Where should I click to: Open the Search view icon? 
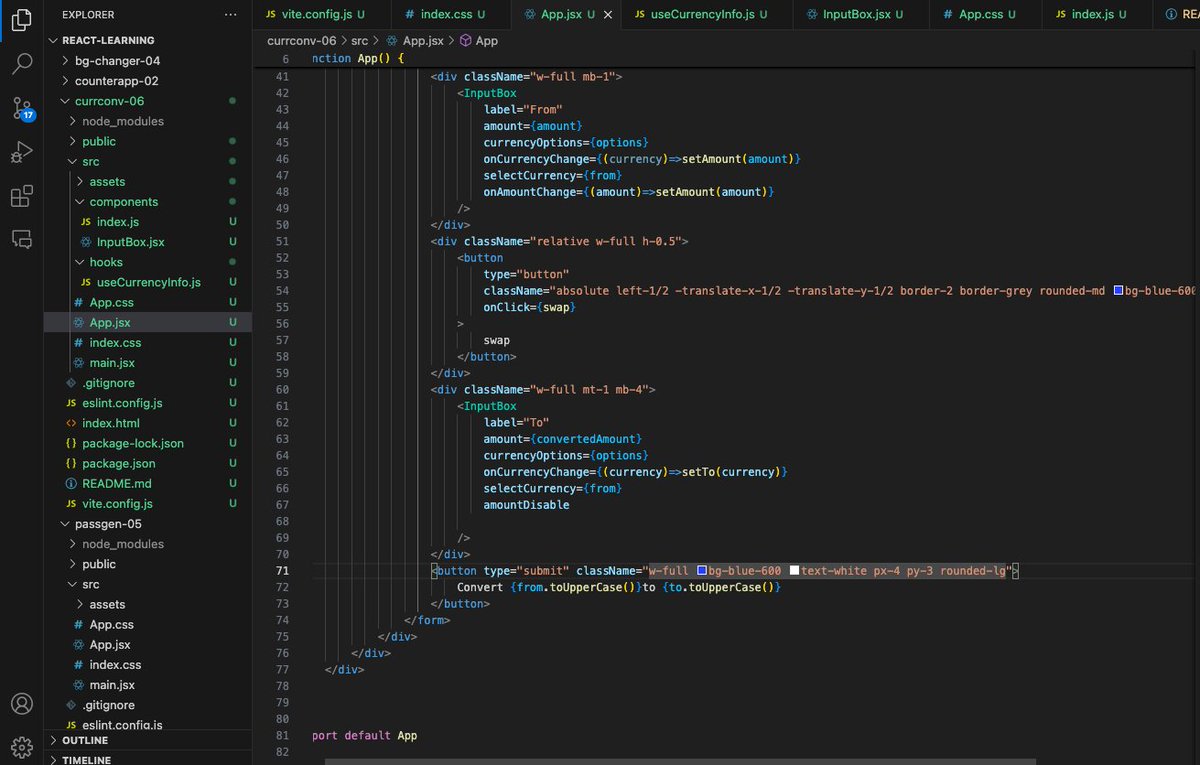[x=21, y=65]
